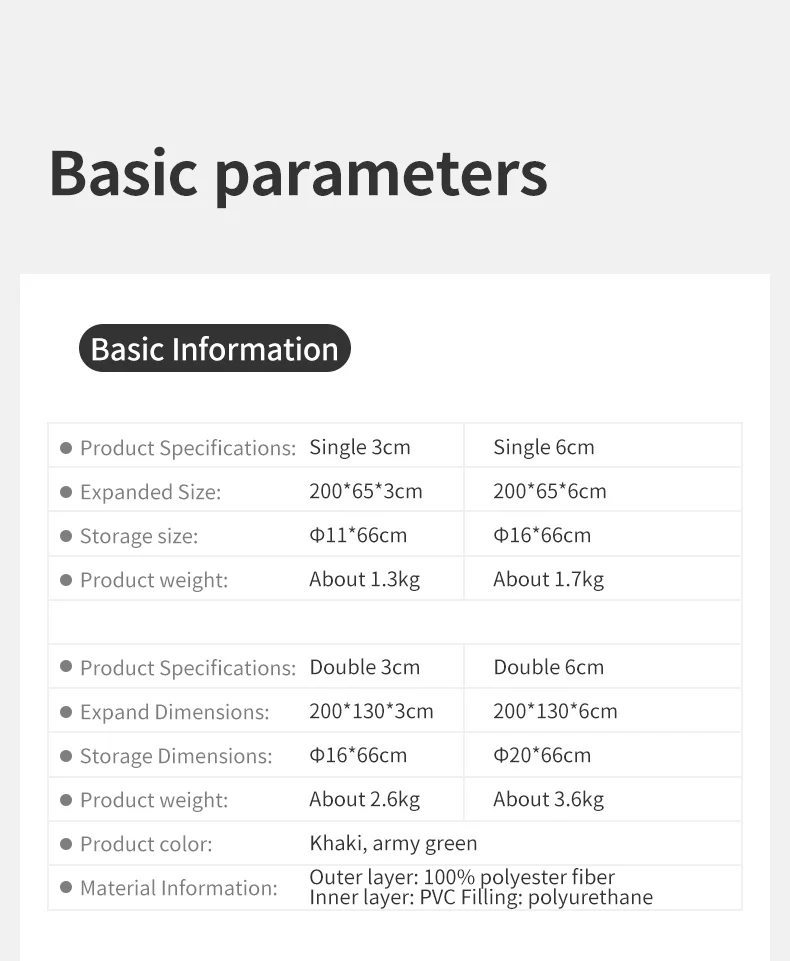Viewport: 790px width, 961px height.
Task: Click the Khaki, army green color text
Action: pyautogui.click(x=393, y=844)
